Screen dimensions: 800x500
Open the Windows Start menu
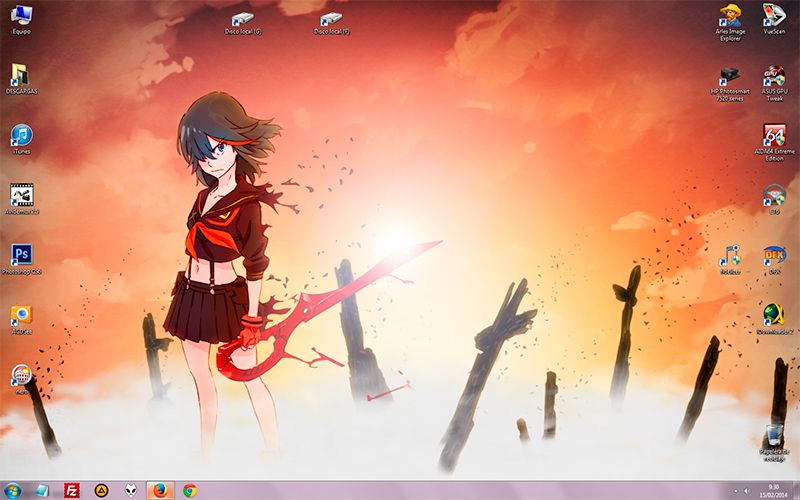pos(12,491)
